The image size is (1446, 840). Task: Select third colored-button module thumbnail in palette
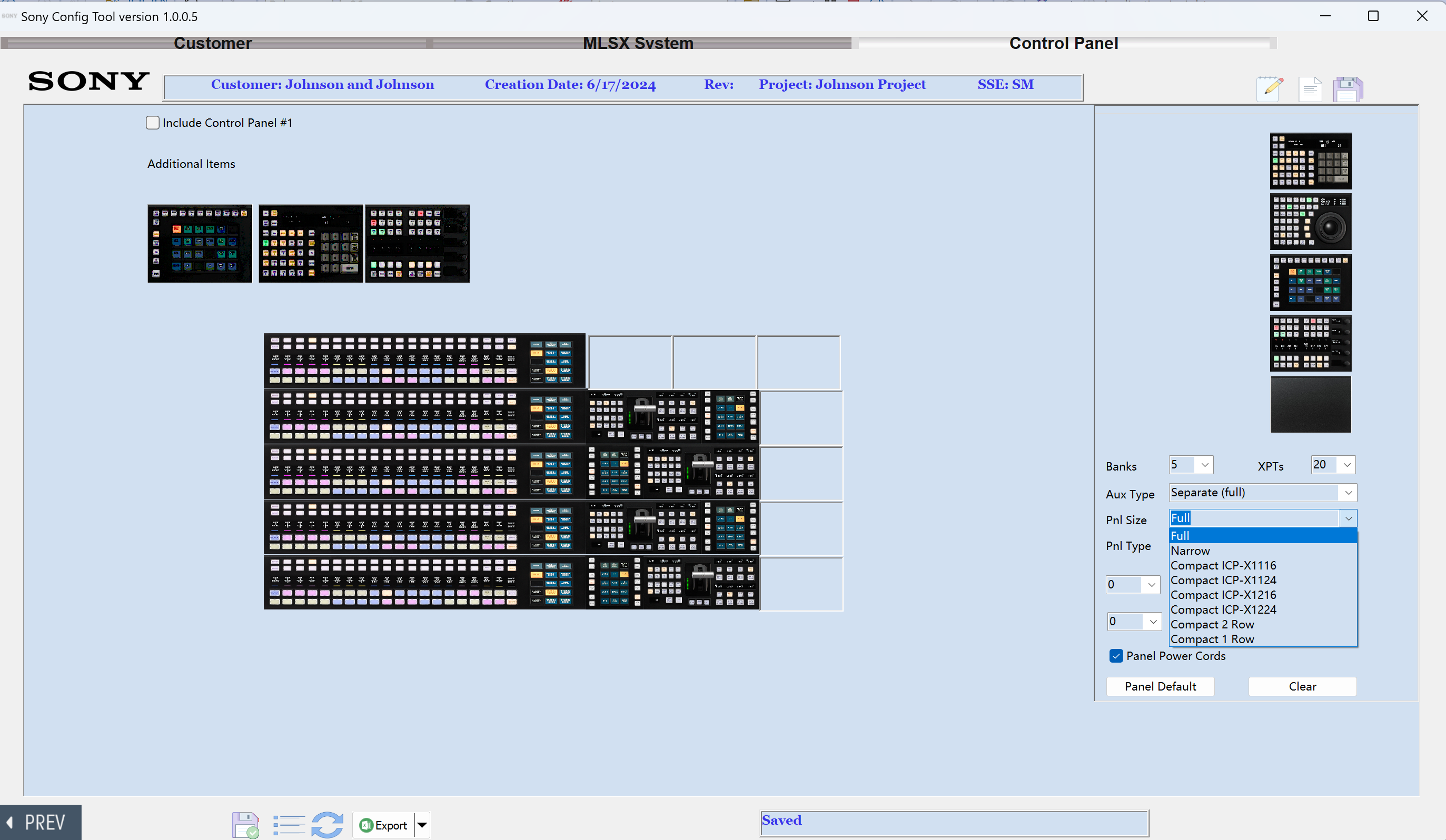click(1311, 282)
